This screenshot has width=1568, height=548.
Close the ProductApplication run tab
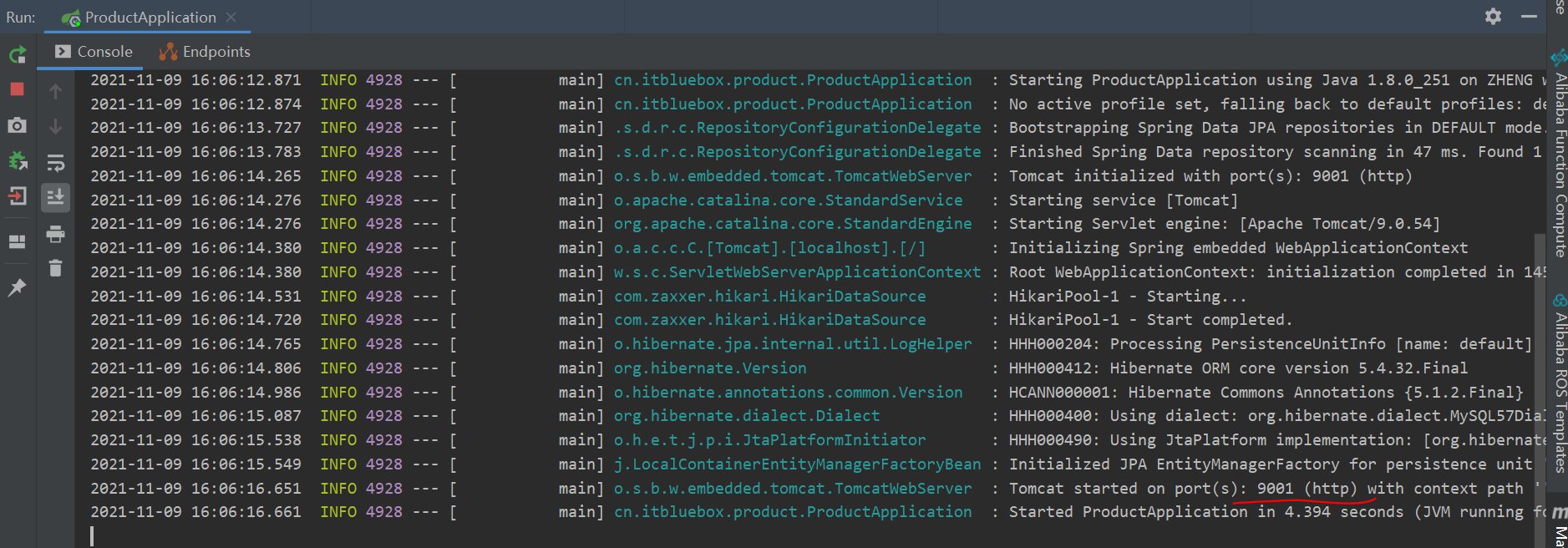tap(231, 17)
